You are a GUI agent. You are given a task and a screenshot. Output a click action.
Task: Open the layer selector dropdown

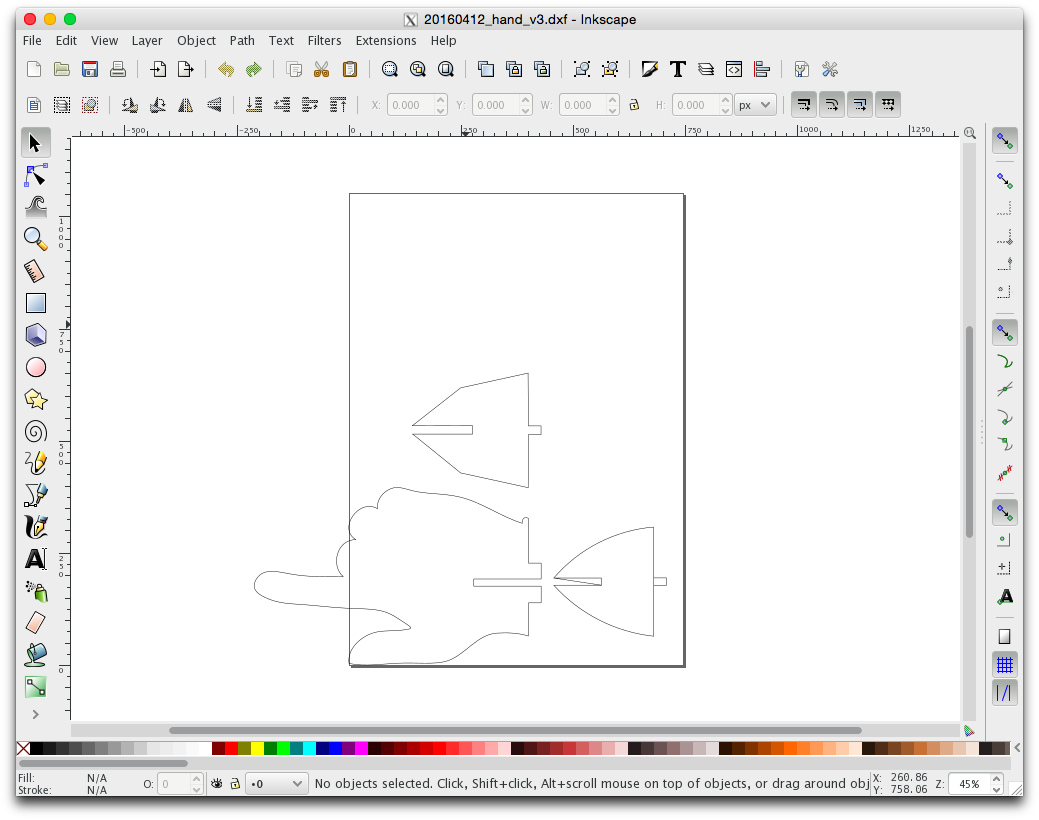click(x=276, y=784)
